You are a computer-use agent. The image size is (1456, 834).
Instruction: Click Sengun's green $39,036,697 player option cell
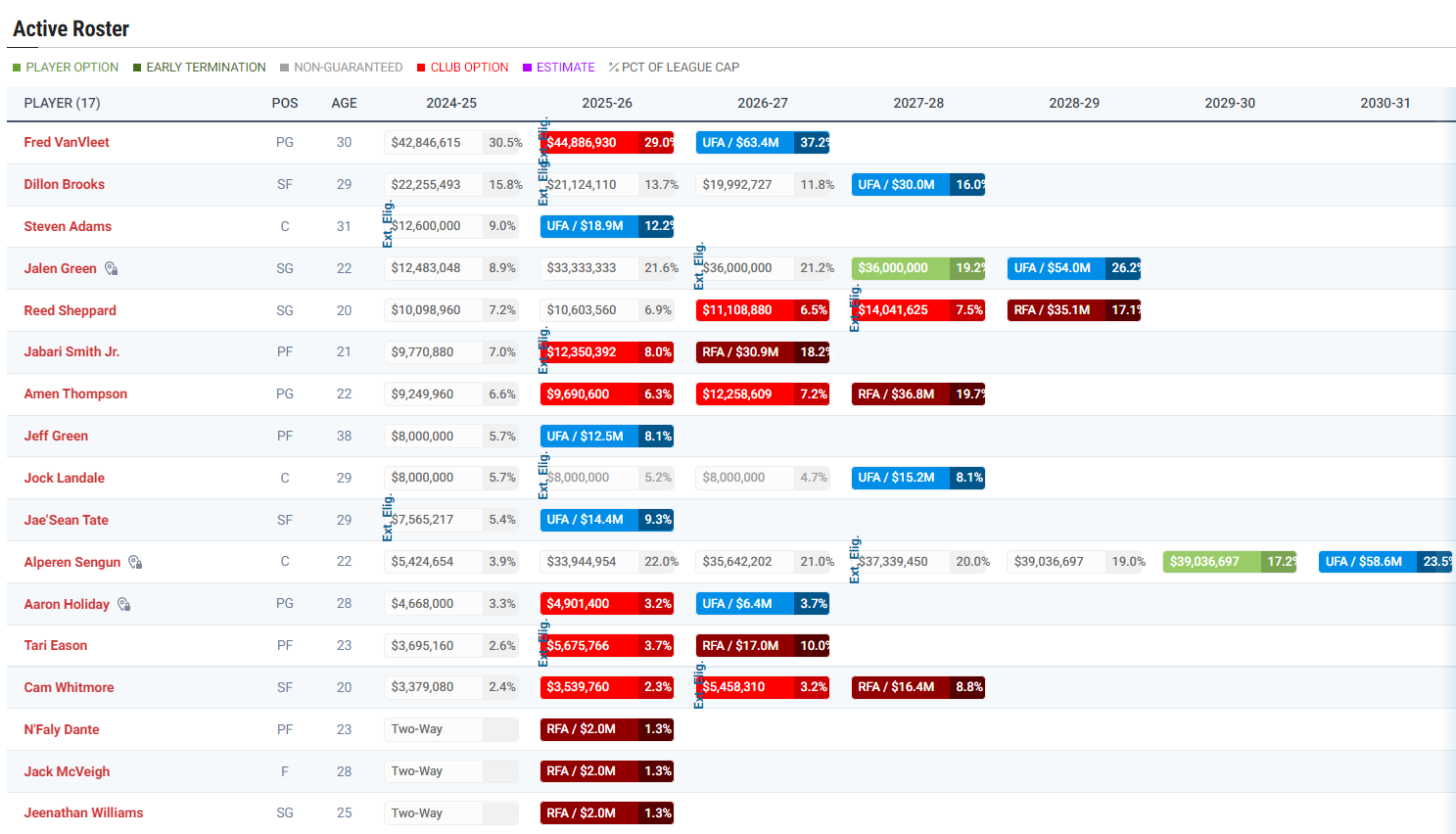pos(1230,562)
